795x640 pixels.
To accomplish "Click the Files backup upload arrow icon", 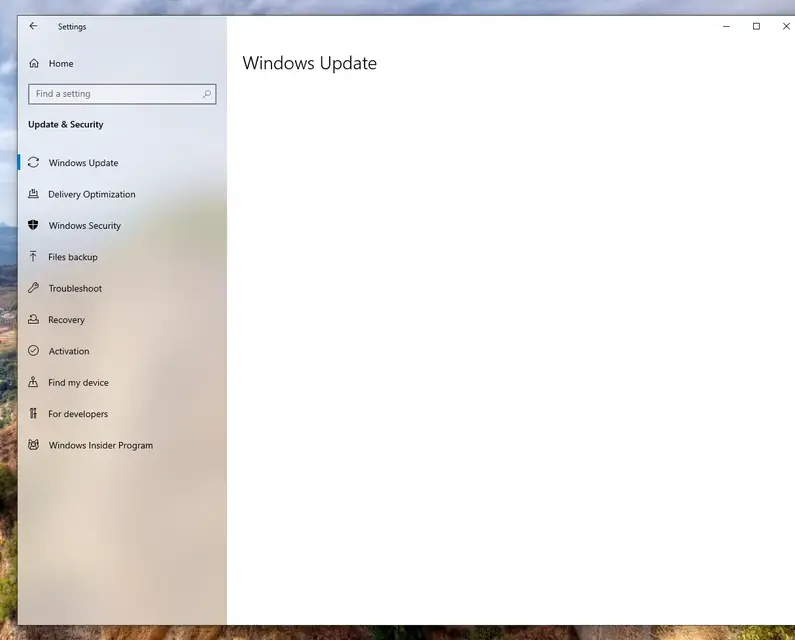I will [x=33, y=256].
